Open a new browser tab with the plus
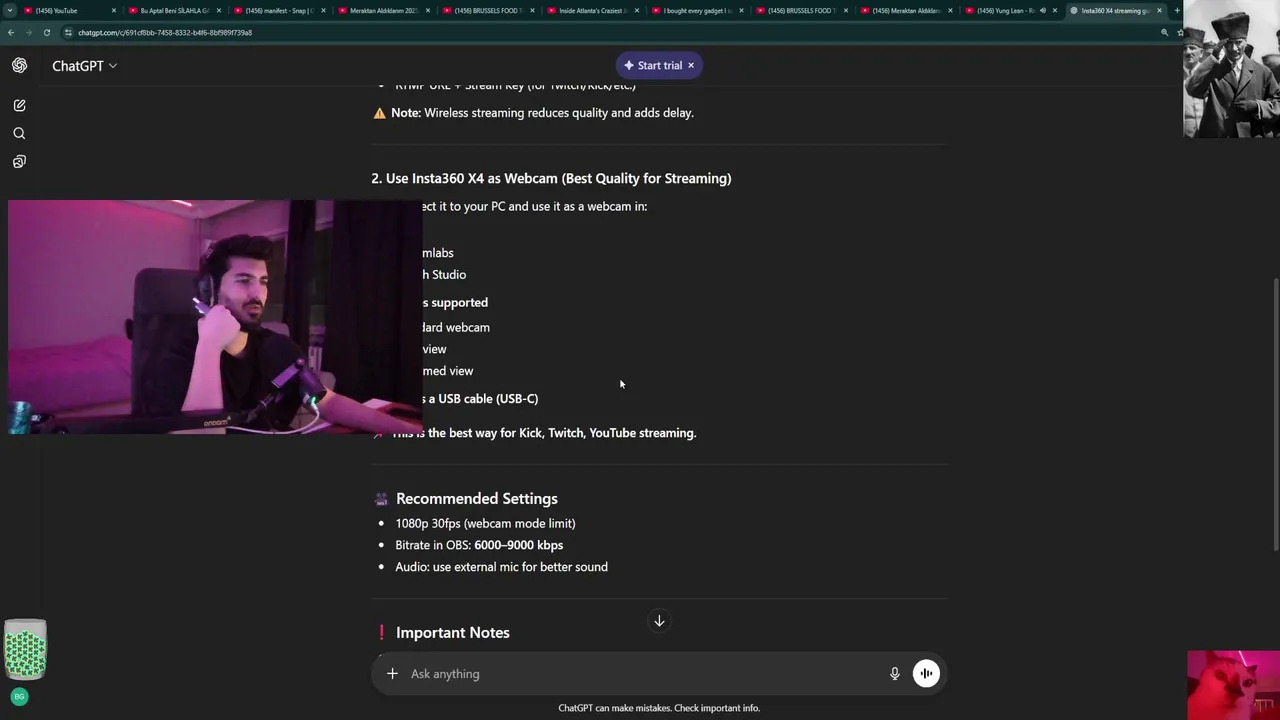The width and height of the screenshot is (1280, 720). tap(1177, 10)
